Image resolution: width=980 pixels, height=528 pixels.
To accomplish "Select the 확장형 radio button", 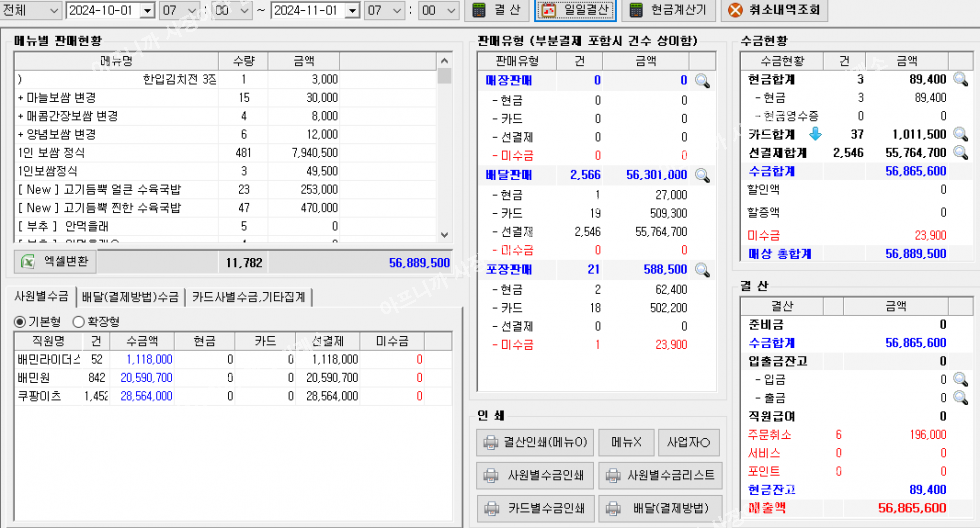I will point(81,322).
